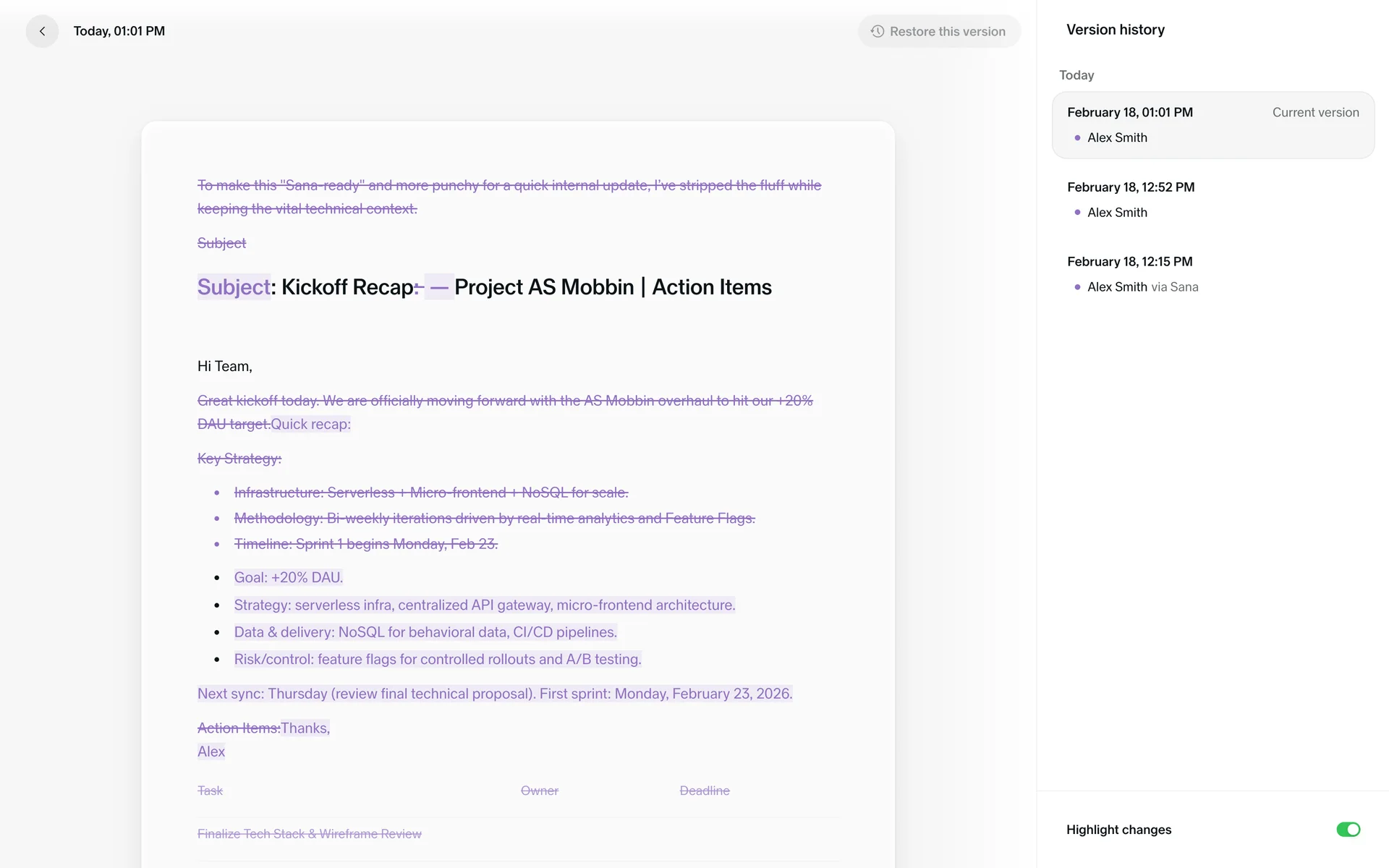Click the struck-through Key Strategy heading
The width and height of the screenshot is (1389, 868).
(239, 459)
